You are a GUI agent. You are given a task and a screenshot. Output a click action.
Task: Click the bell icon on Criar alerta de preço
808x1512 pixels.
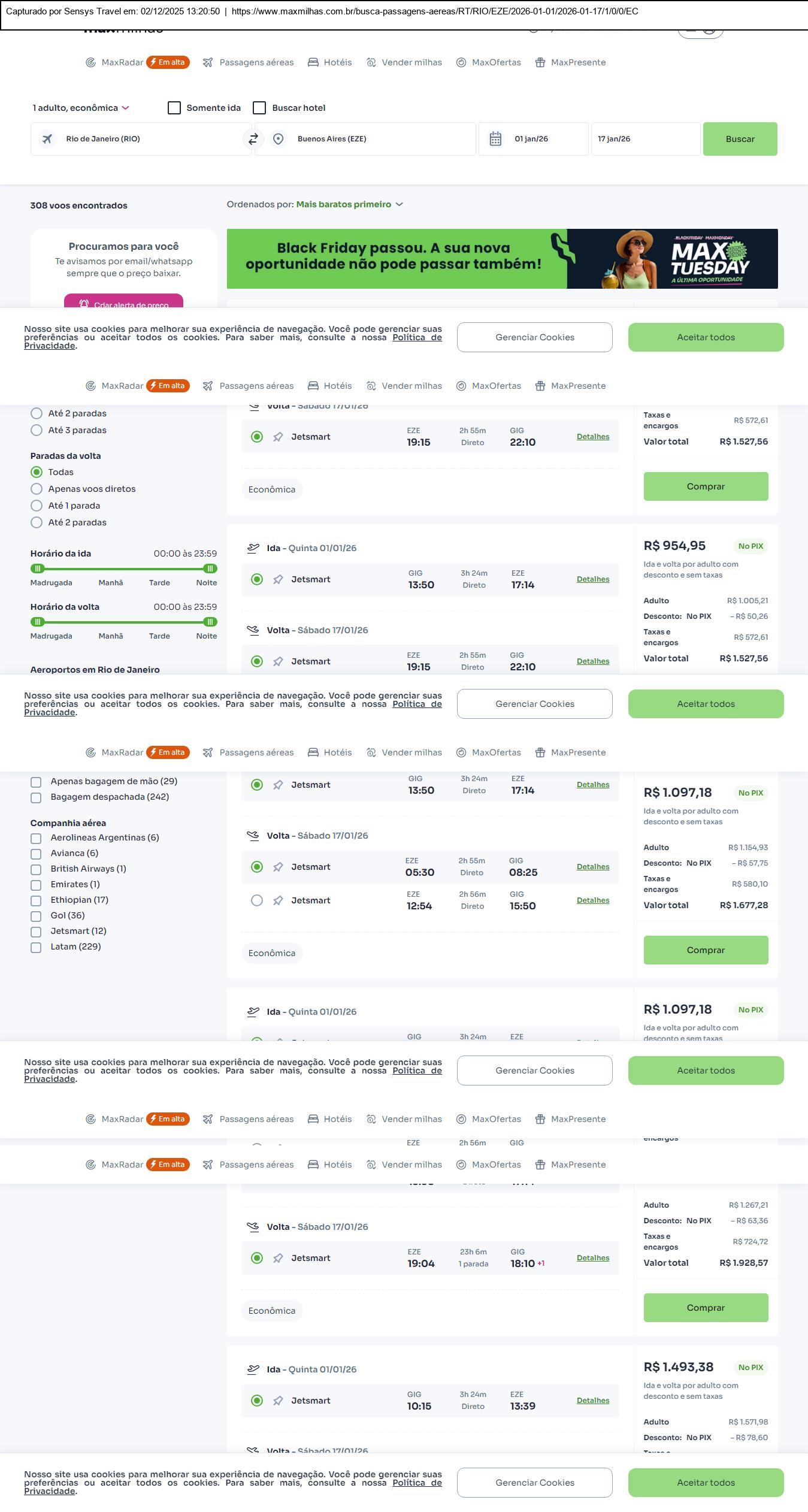point(84,304)
